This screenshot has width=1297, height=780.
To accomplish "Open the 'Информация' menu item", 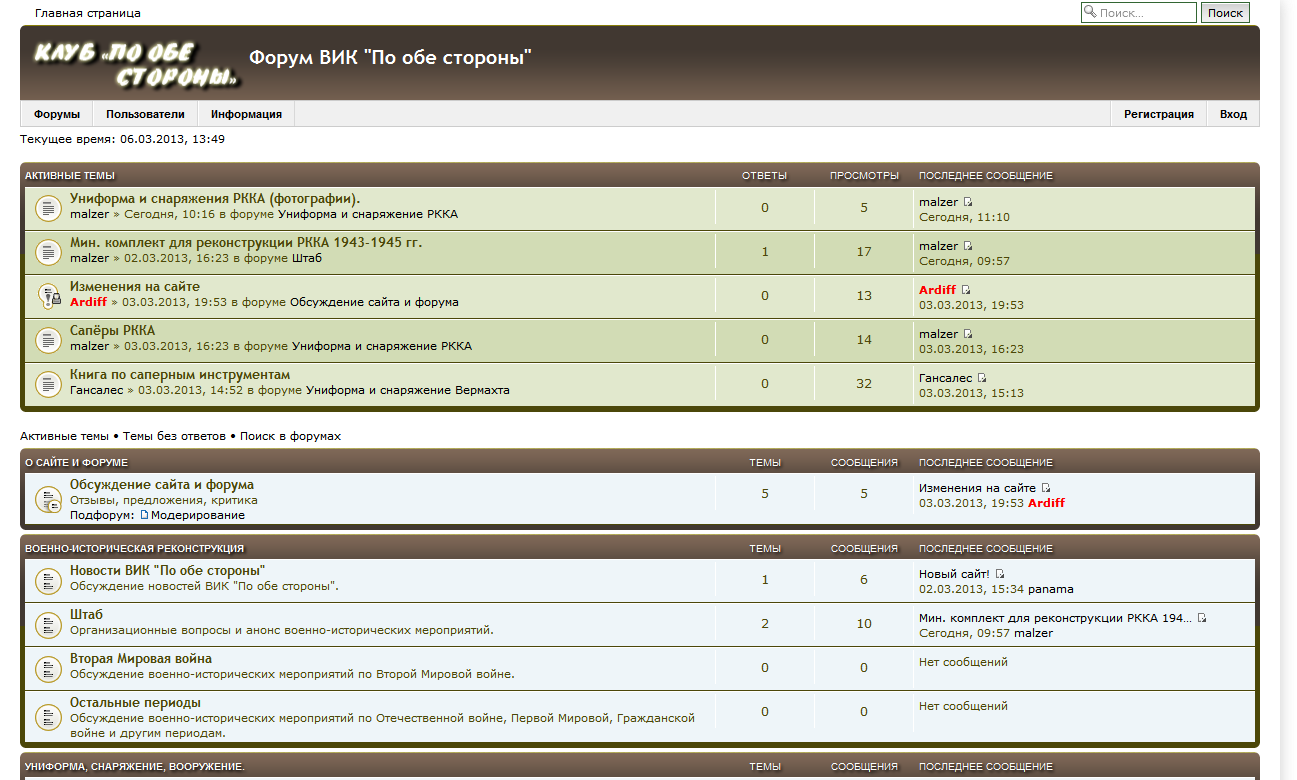I will coord(246,114).
